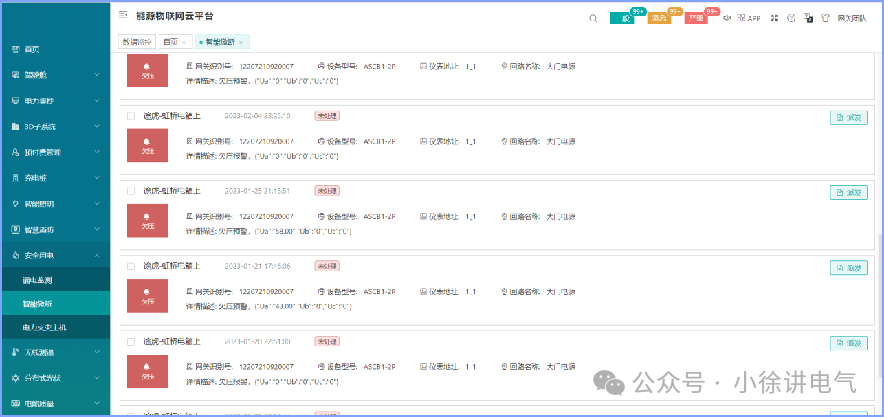Check the 2023-01-25 alarm checkbox

[x=131, y=191]
